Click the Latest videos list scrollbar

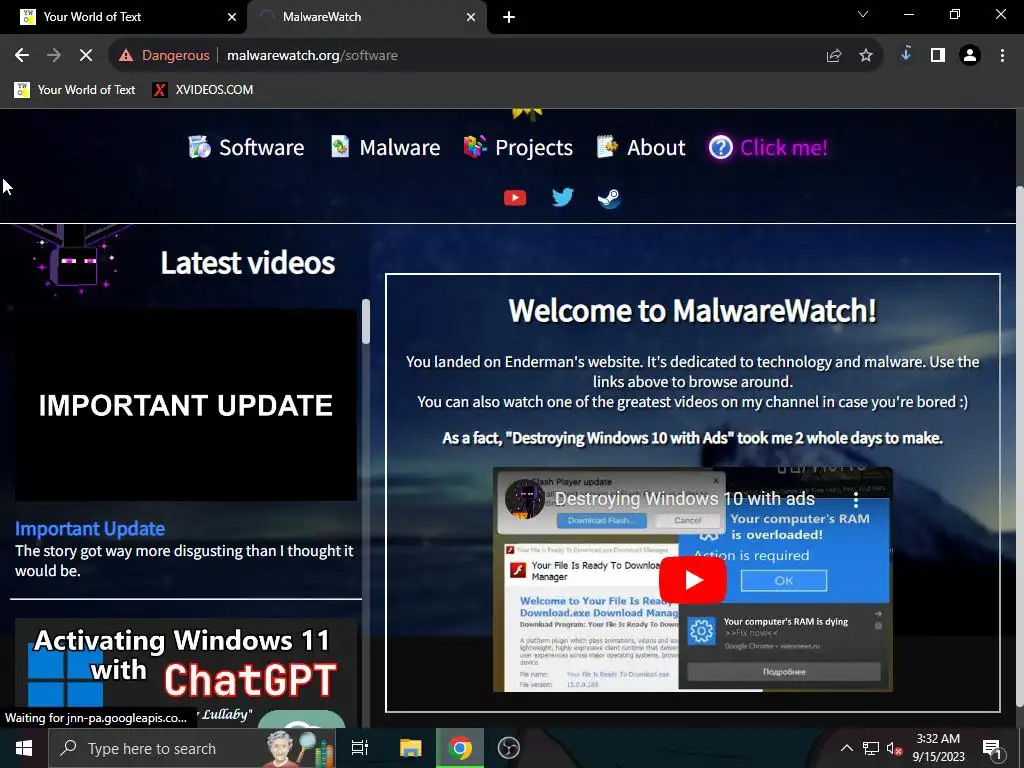coord(366,322)
